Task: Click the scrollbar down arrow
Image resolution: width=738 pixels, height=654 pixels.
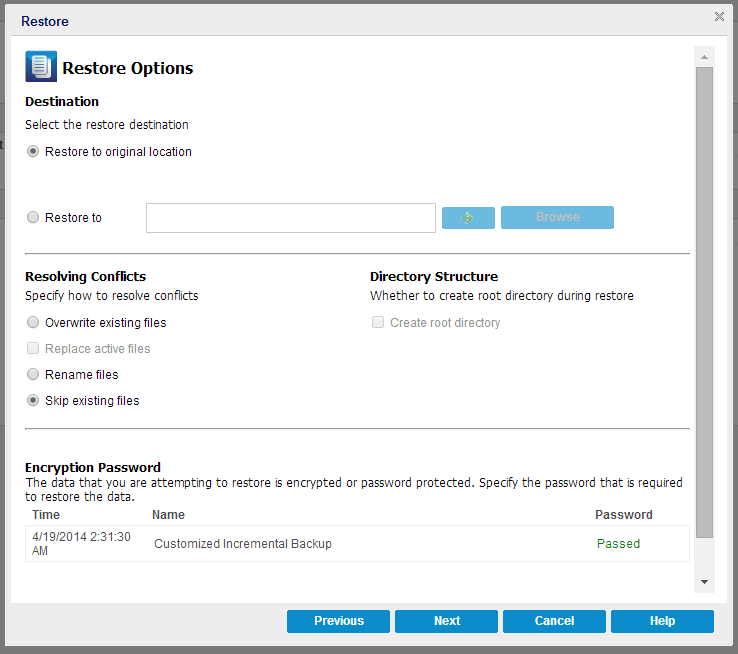Action: [x=705, y=582]
